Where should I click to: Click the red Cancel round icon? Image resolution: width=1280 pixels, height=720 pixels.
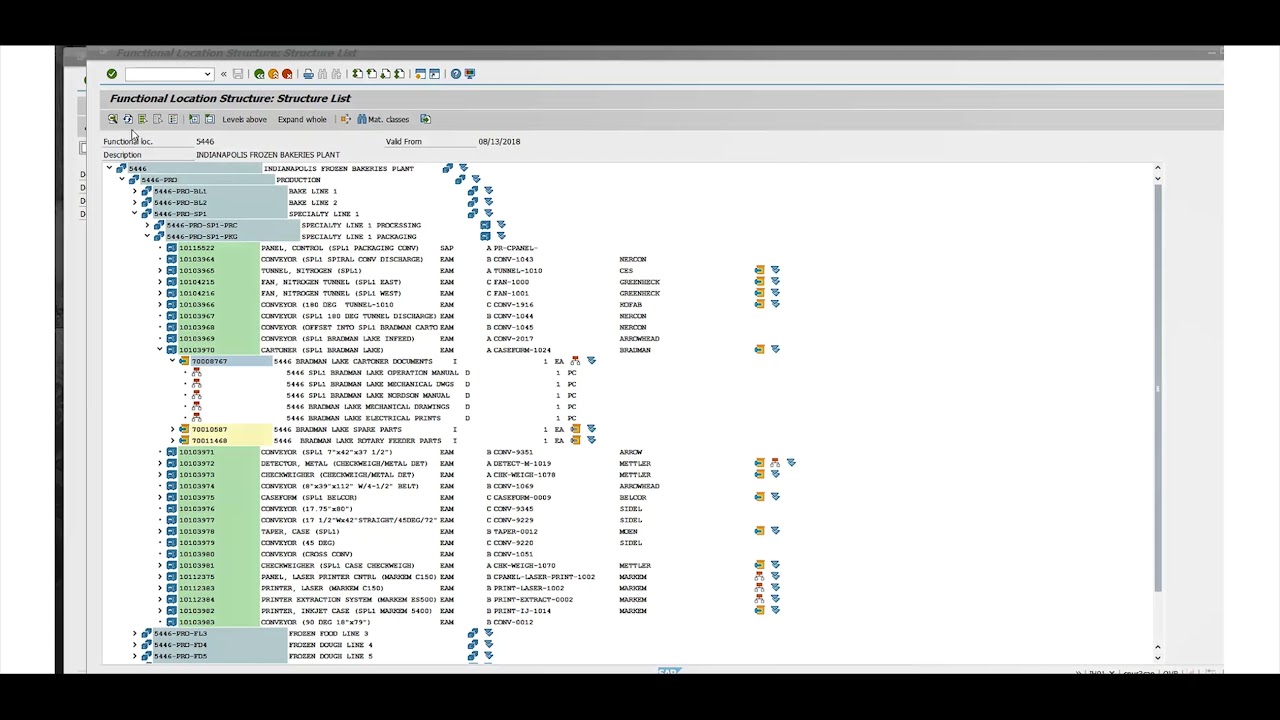[287, 74]
